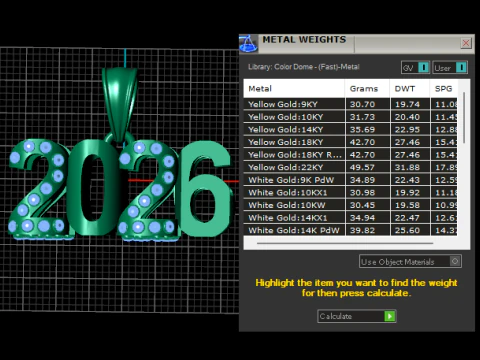Select the White Gold:9K PdW row
The width and height of the screenshot is (480, 360).
[x=350, y=180]
